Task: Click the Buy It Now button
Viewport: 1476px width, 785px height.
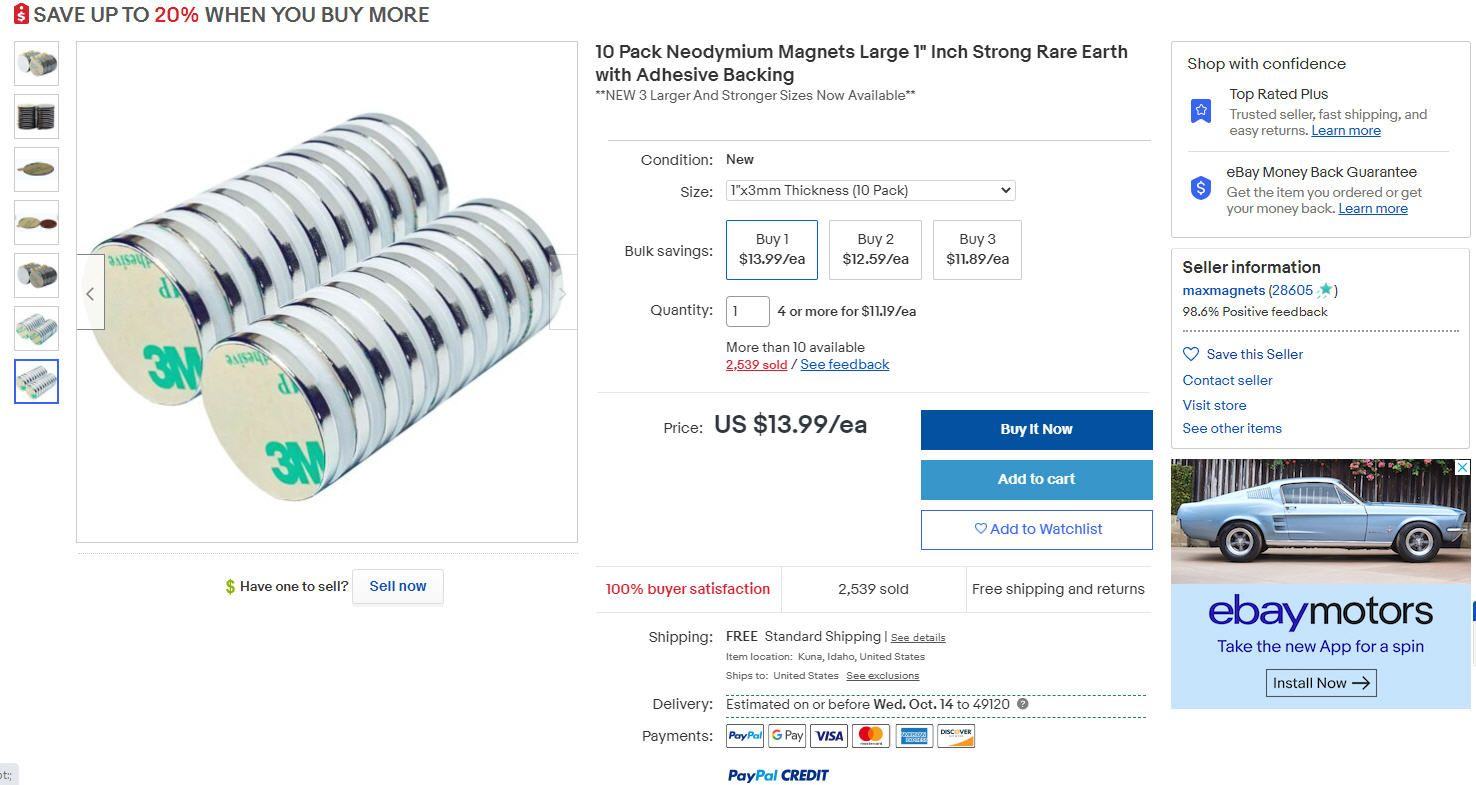Action: (x=1036, y=429)
